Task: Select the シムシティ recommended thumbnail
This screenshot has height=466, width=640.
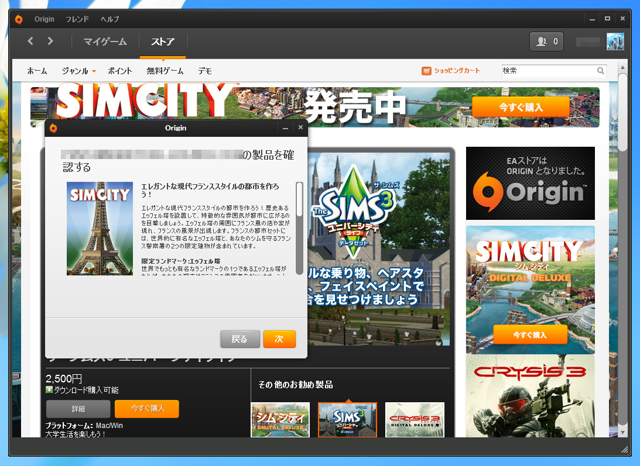Action: click(x=280, y=420)
